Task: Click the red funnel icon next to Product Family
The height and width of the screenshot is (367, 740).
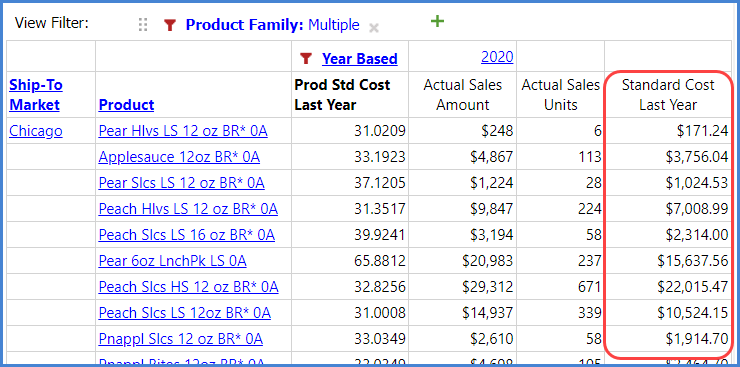Action: (x=170, y=25)
